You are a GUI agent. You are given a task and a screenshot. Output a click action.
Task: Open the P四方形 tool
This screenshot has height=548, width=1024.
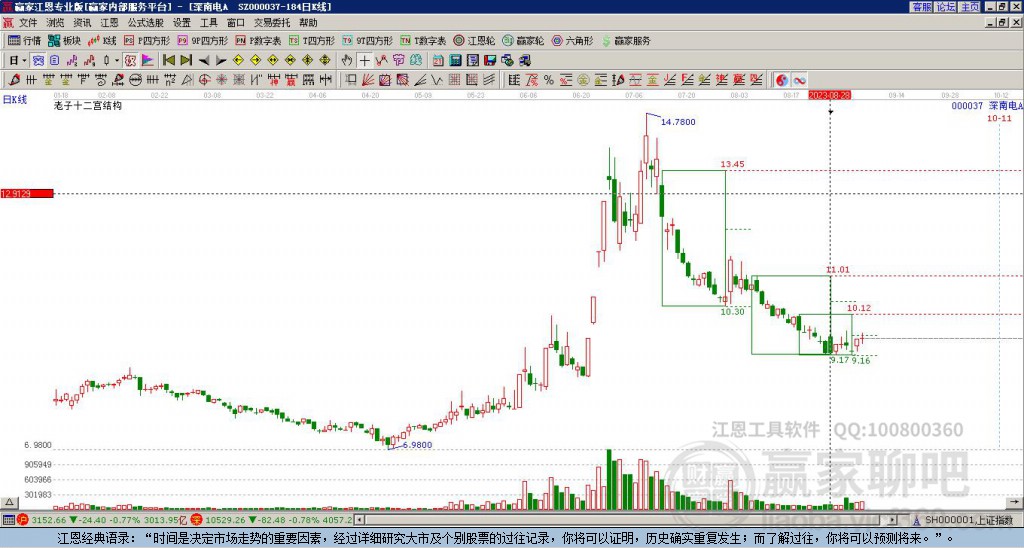[x=147, y=40]
